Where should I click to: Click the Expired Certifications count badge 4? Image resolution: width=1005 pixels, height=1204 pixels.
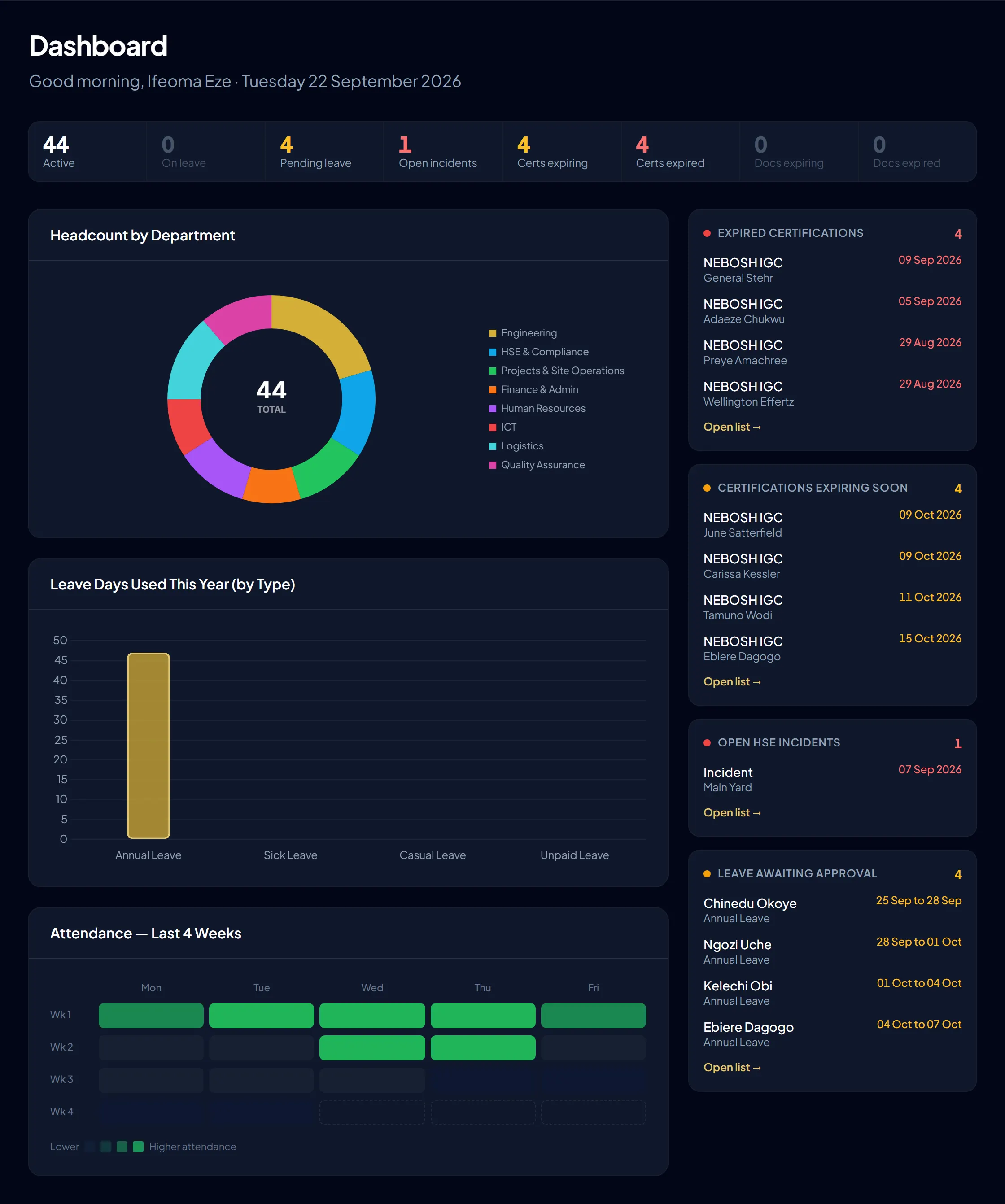[957, 234]
